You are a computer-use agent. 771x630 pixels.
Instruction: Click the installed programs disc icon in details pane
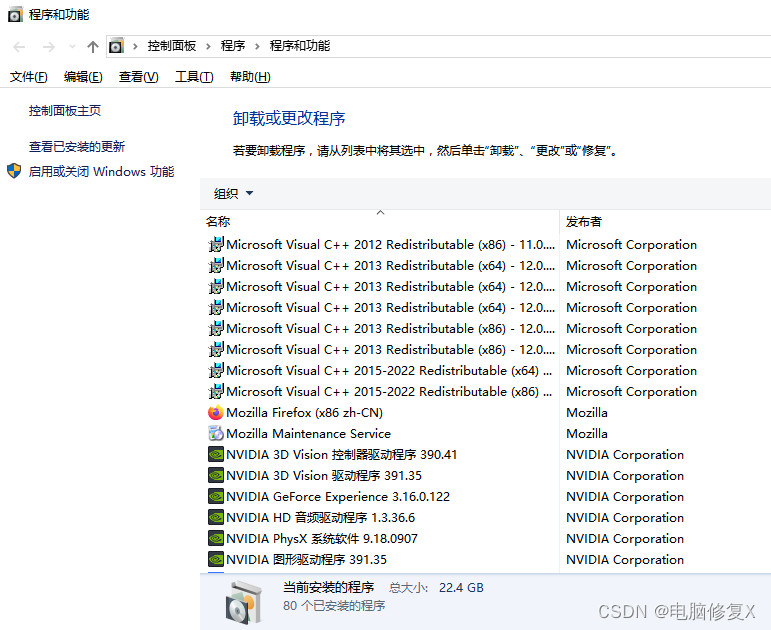point(243,603)
